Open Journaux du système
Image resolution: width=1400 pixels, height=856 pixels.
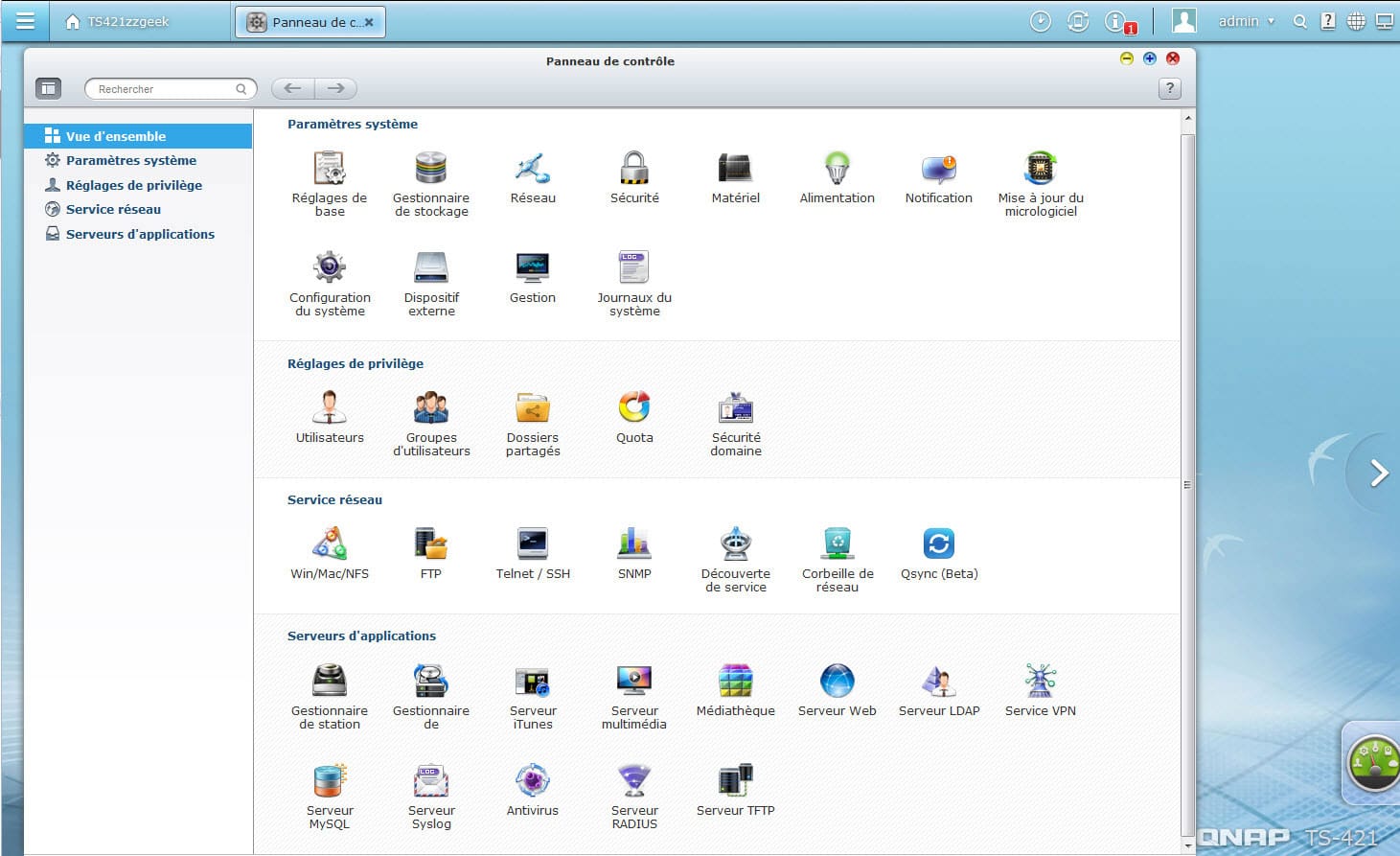pyautogui.click(x=634, y=267)
